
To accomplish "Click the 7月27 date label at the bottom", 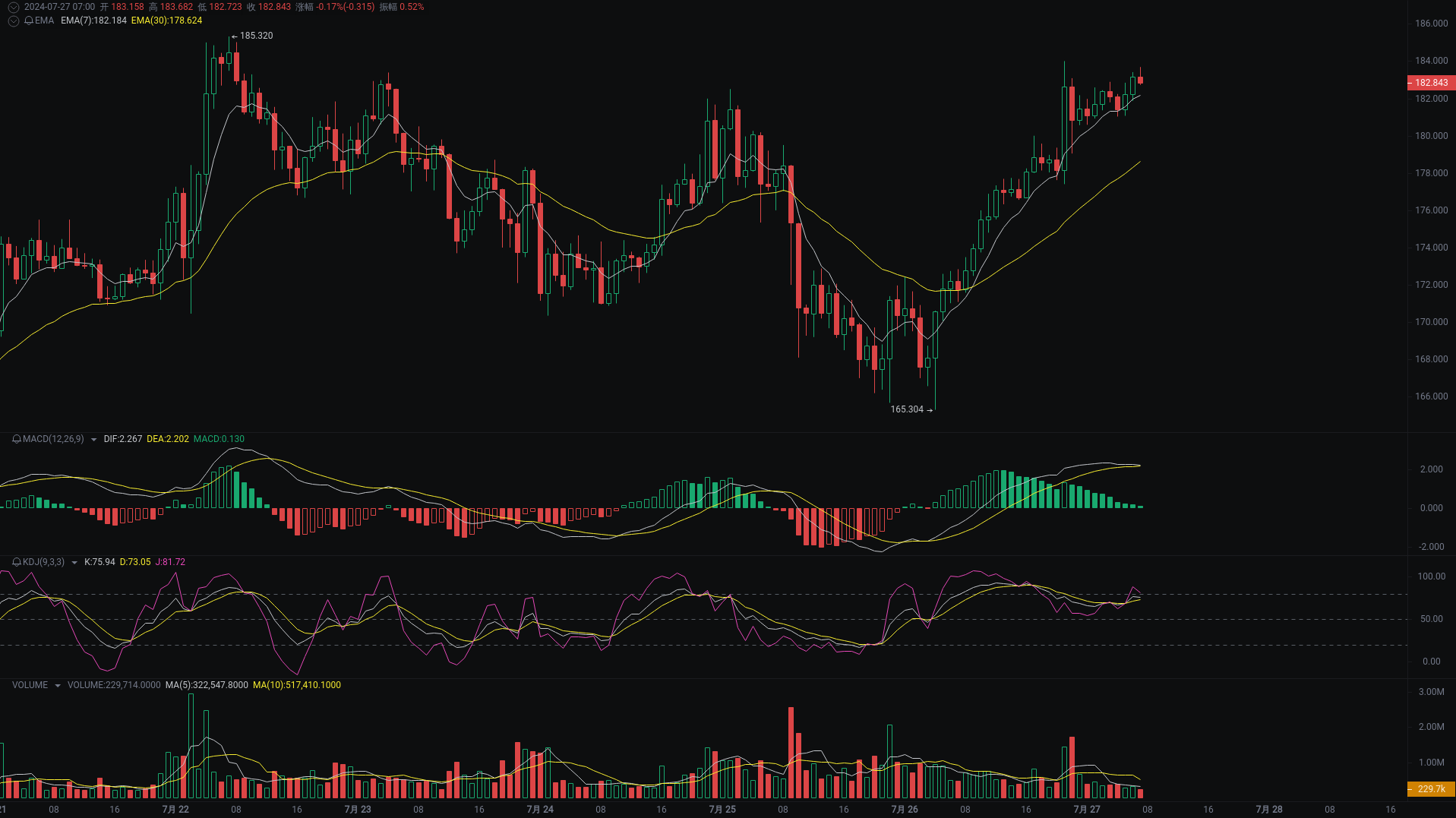I will (x=1087, y=810).
